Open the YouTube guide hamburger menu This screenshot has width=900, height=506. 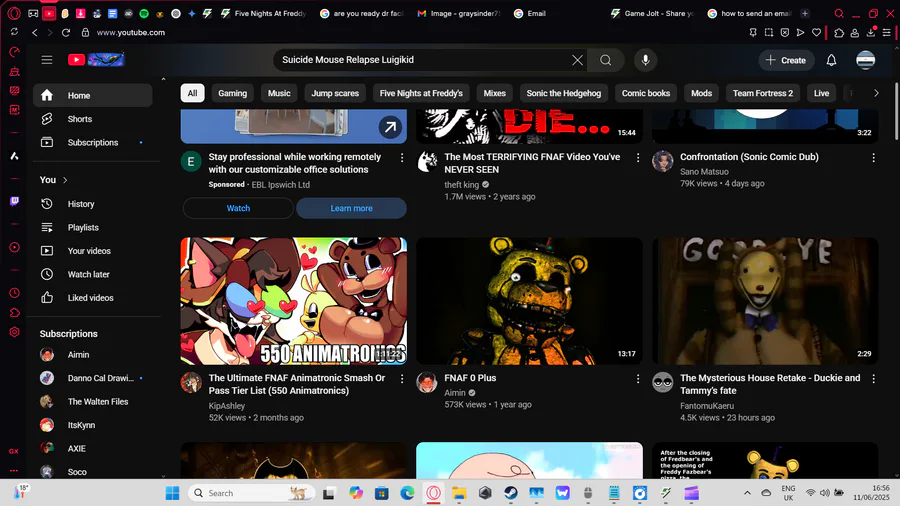click(x=47, y=60)
